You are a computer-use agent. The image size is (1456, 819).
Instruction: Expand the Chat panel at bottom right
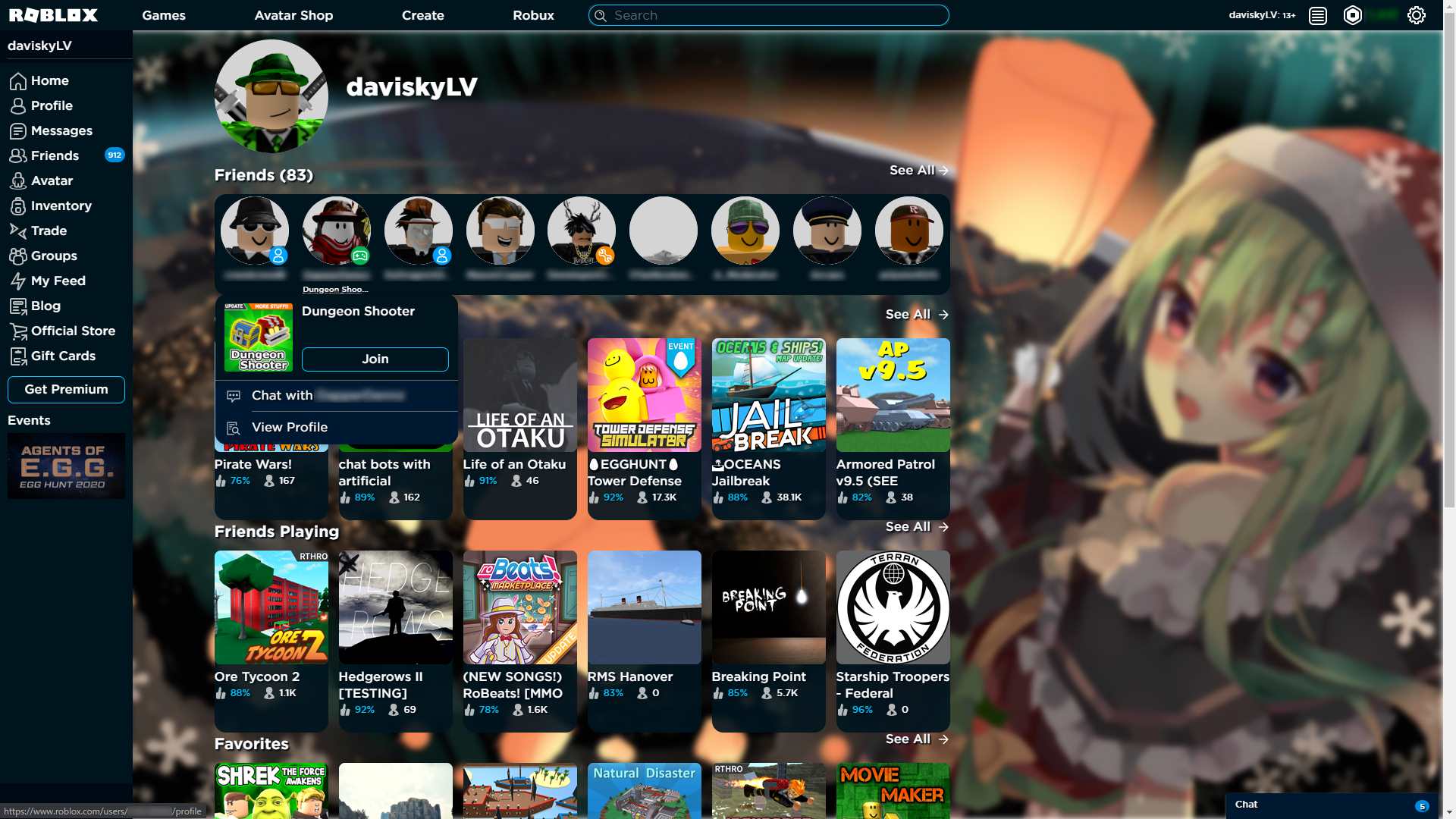pyautogui.click(x=1332, y=804)
